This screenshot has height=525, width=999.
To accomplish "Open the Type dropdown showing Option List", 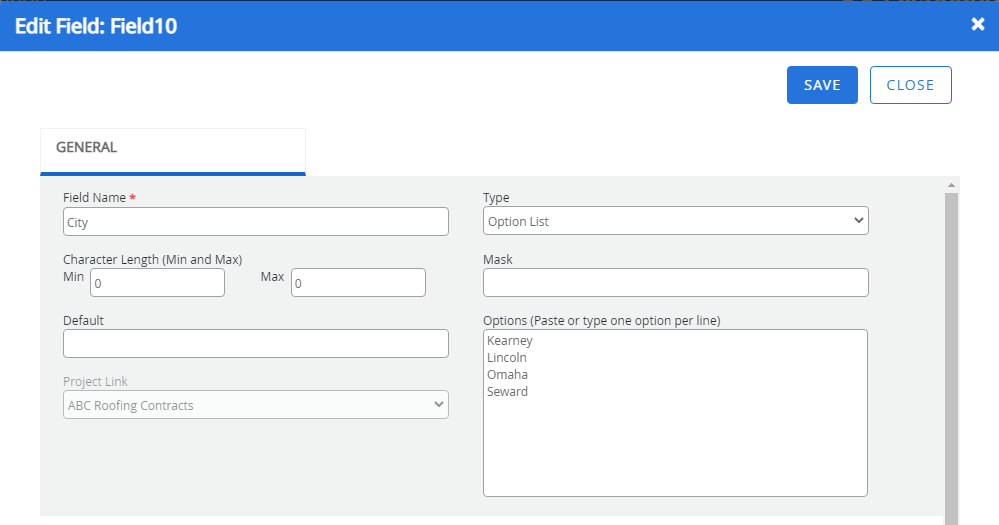I will (675, 221).
